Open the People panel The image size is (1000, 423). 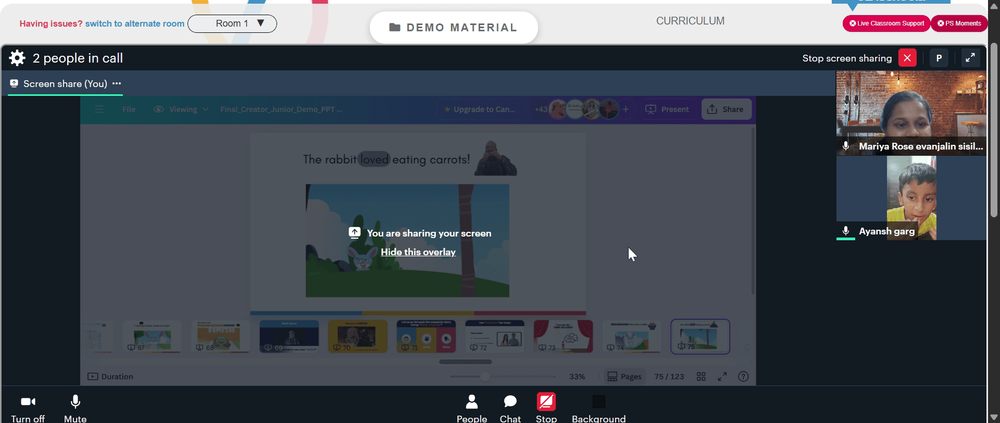click(472, 408)
